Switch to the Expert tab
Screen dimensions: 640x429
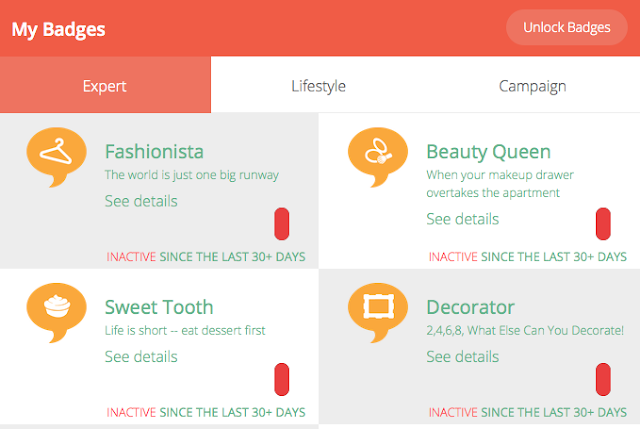[105, 84]
